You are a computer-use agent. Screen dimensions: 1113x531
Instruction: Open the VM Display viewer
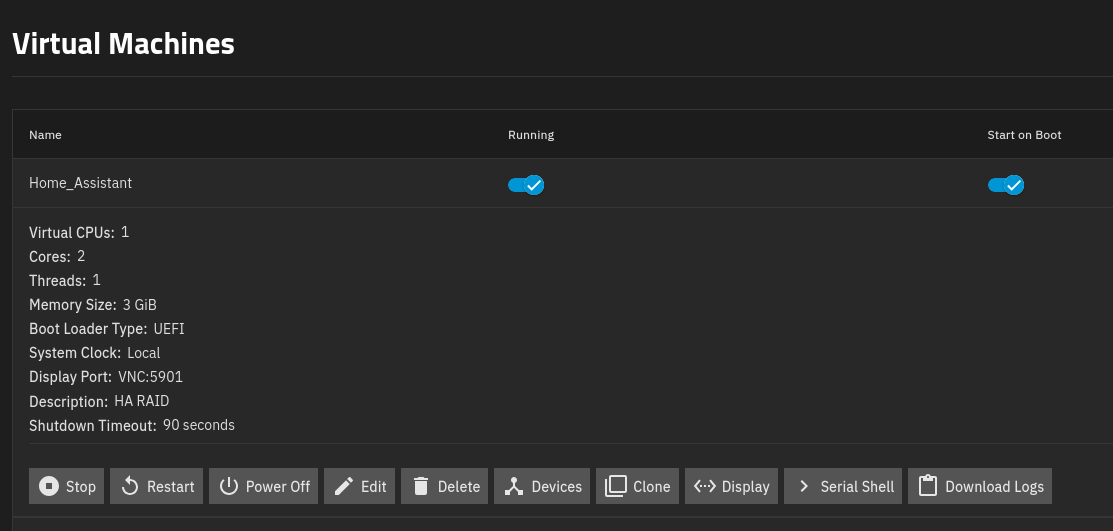point(731,486)
